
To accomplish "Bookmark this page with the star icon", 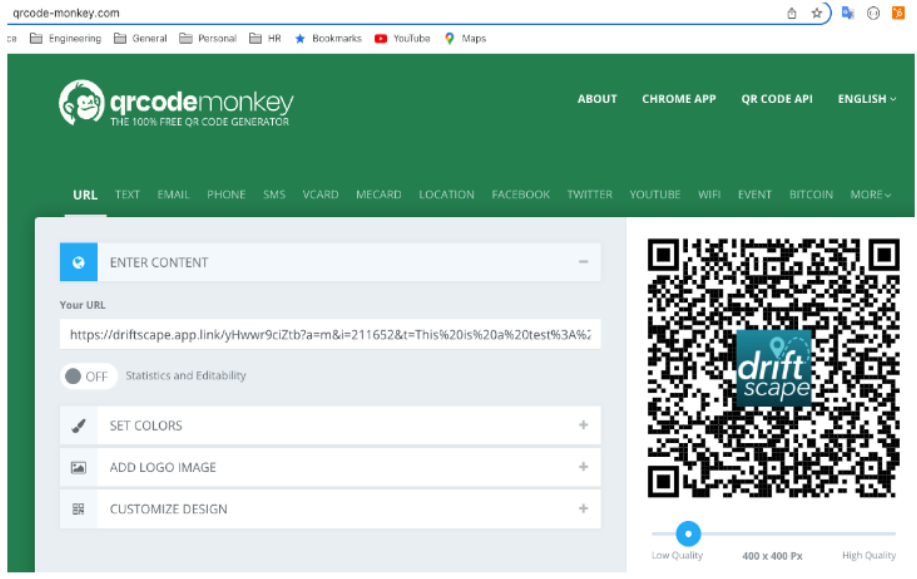I will [816, 13].
